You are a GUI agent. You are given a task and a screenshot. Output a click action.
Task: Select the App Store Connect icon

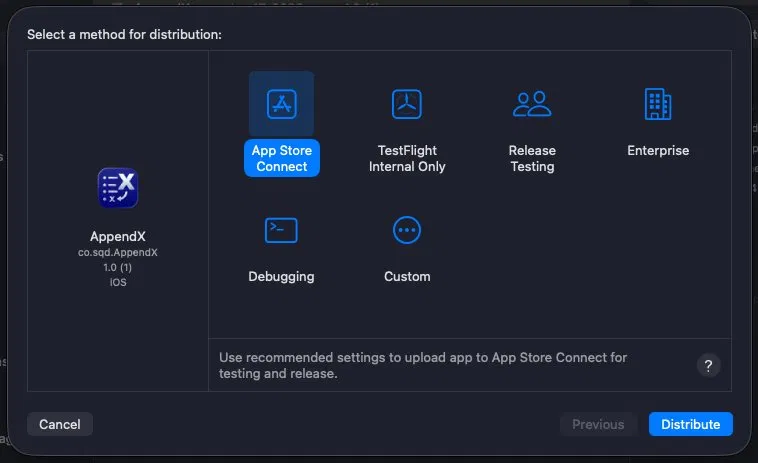pos(281,104)
